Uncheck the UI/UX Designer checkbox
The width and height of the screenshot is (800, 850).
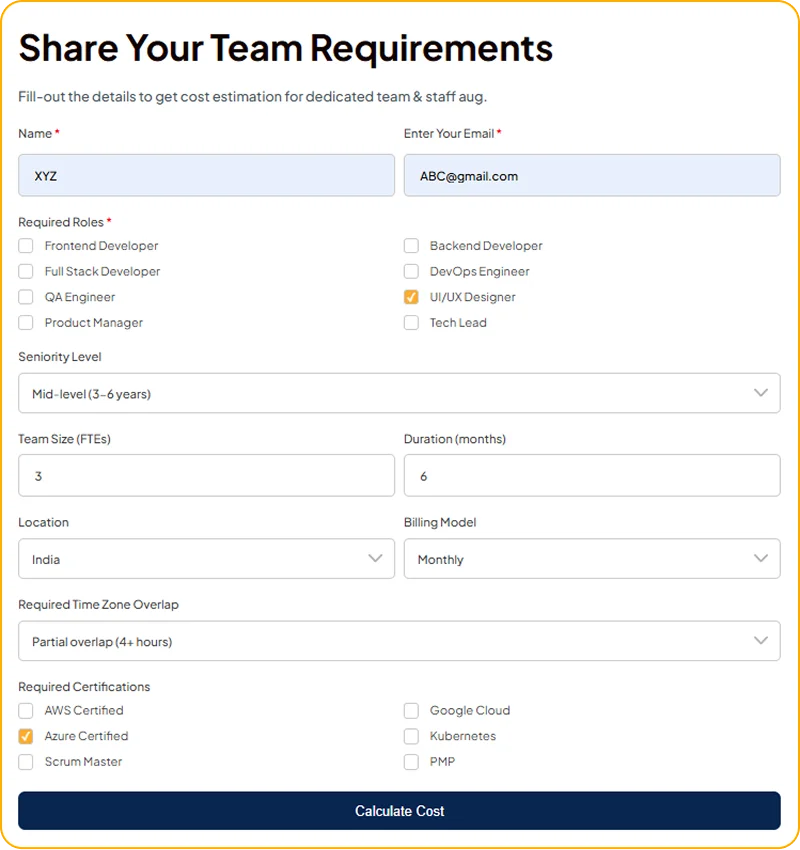pos(411,297)
